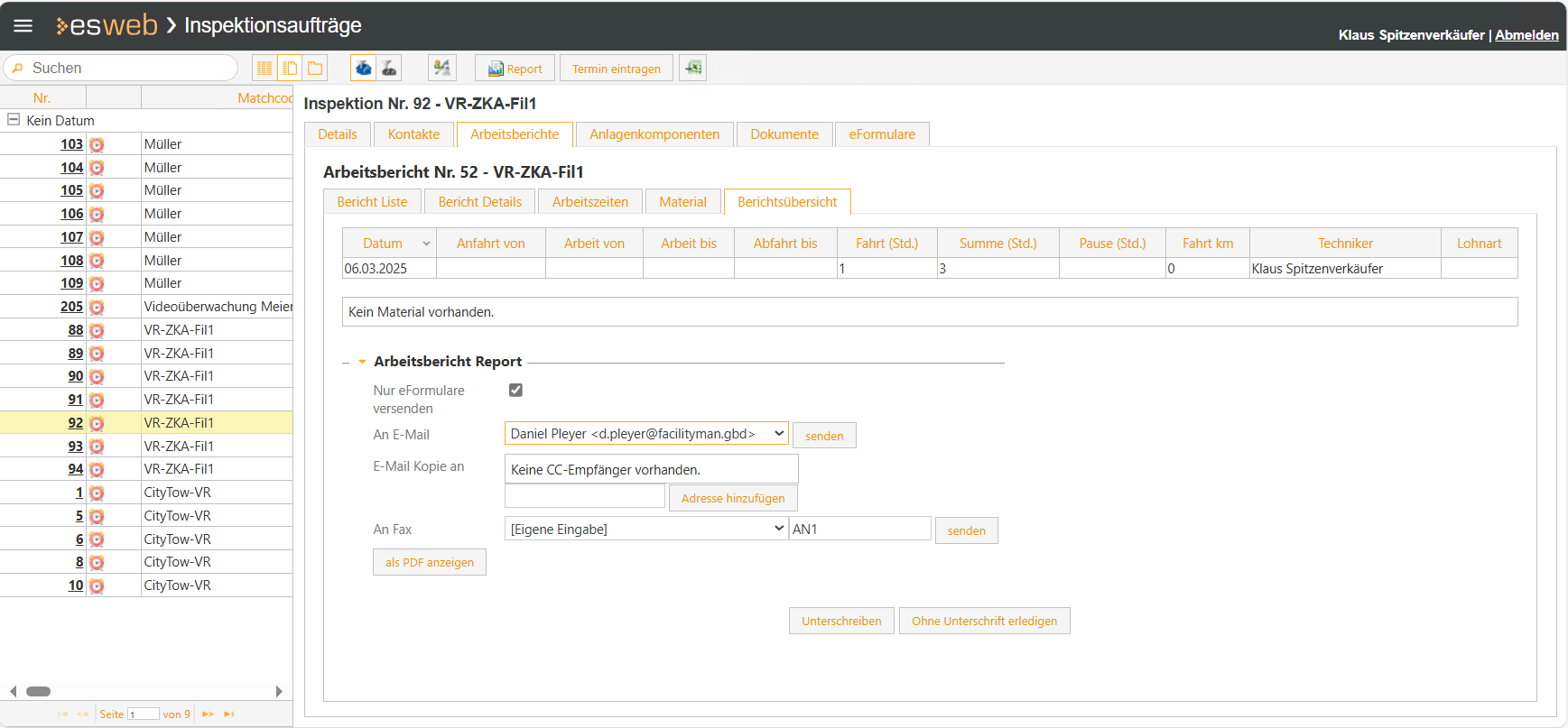Collapse the Kein Datum group
1568x728 pixels.
tap(14, 119)
